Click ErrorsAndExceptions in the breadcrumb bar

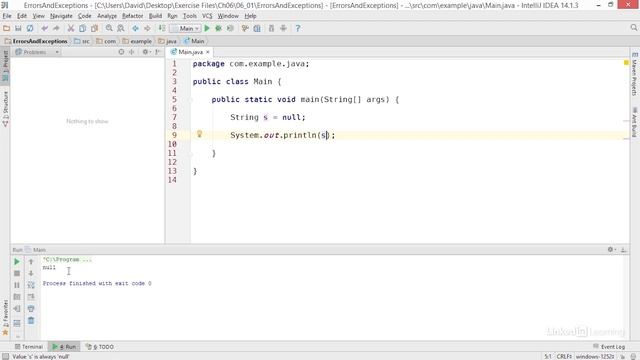coord(36,41)
